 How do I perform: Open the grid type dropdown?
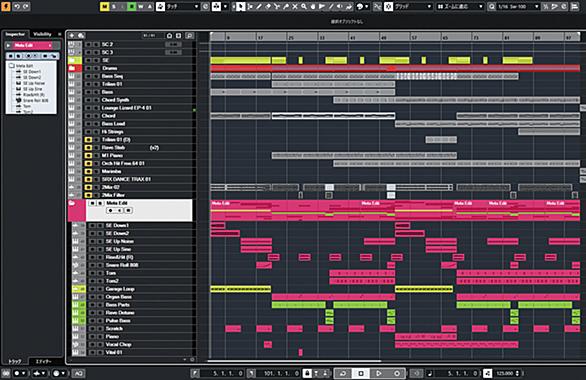click(460, 6)
